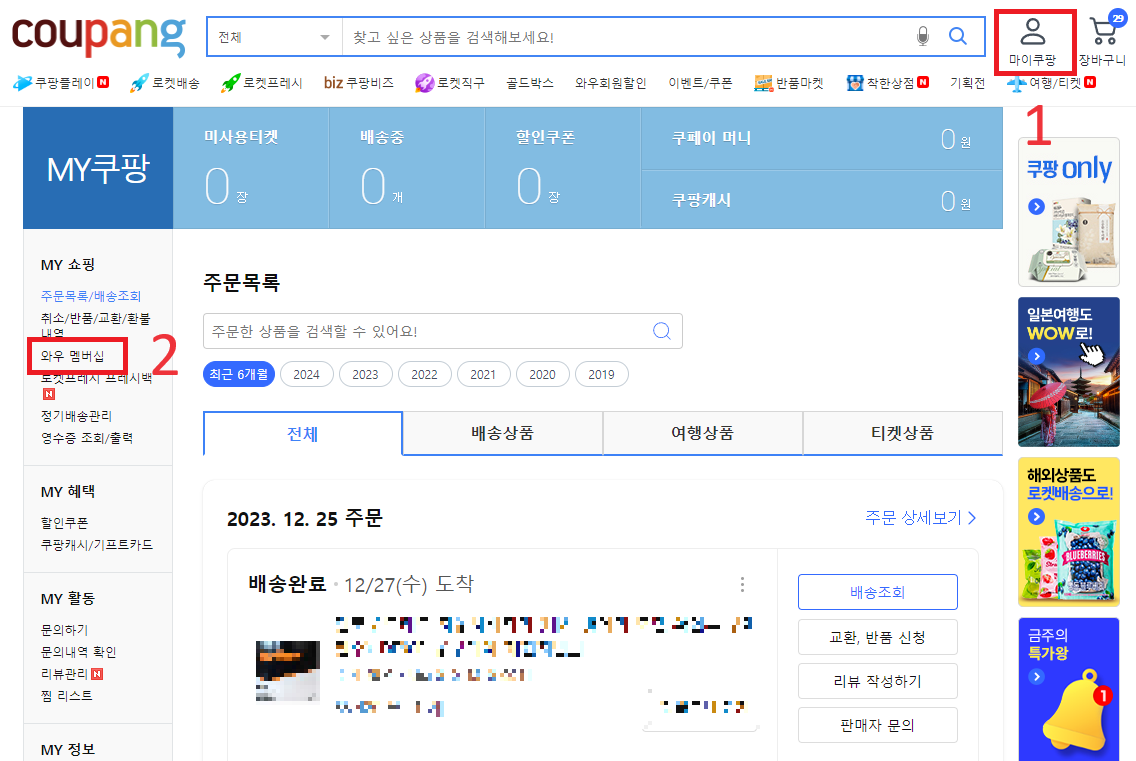Switch to the 배송상품 tab
This screenshot has width=1136, height=761.
point(503,433)
